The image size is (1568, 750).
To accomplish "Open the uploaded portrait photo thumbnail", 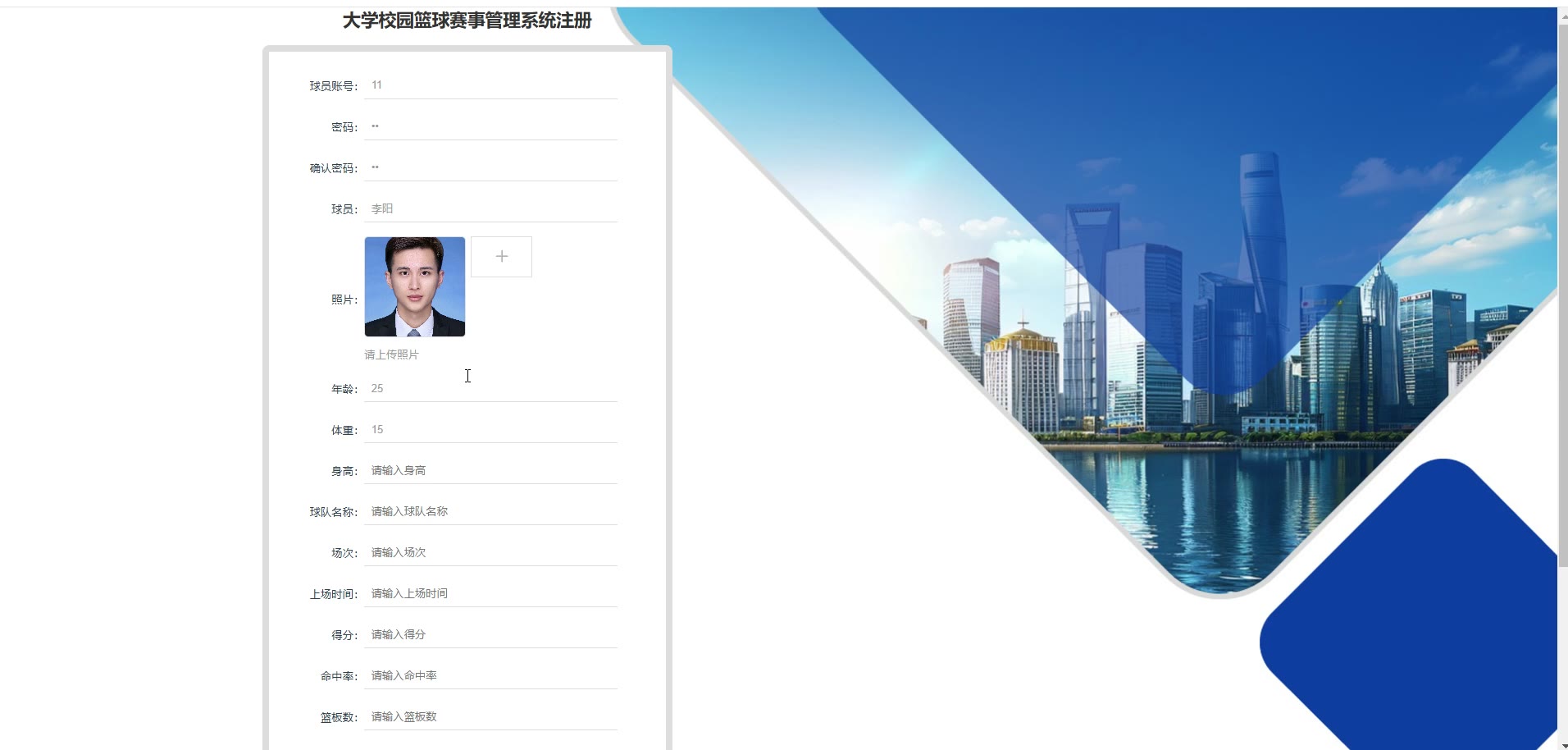I will coord(415,286).
